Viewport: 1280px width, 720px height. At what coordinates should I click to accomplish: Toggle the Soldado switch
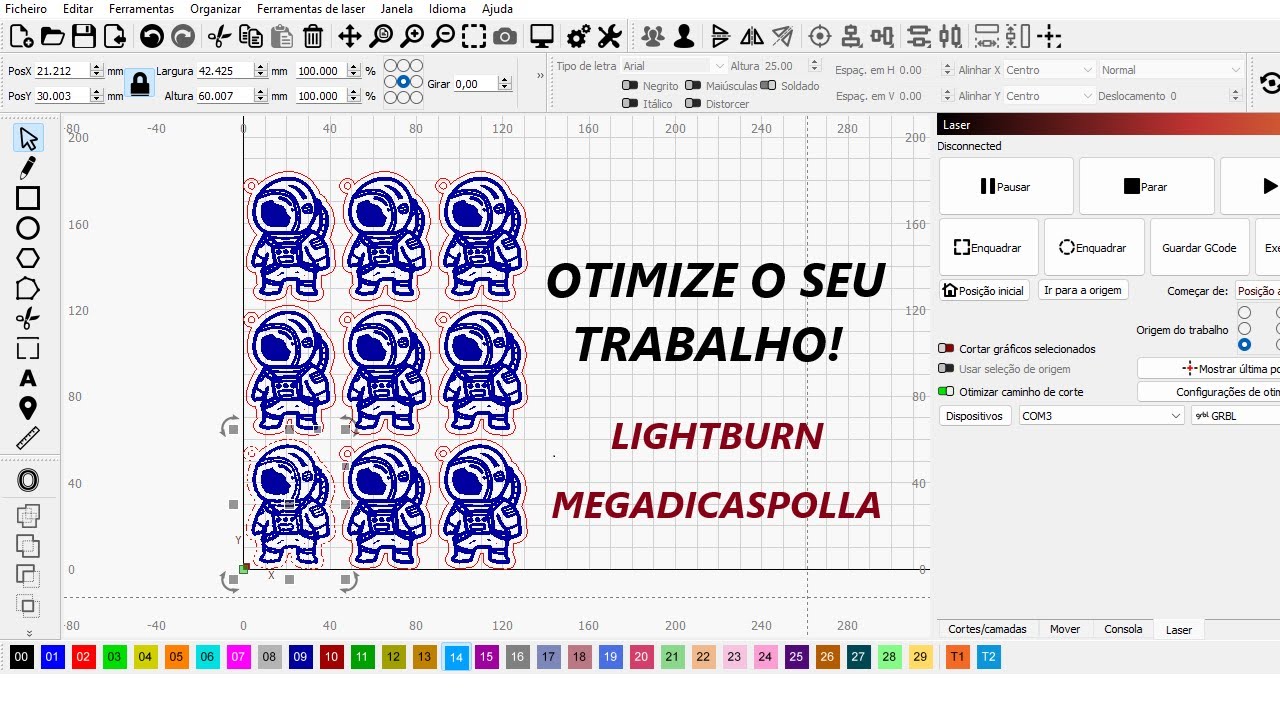click(x=768, y=86)
